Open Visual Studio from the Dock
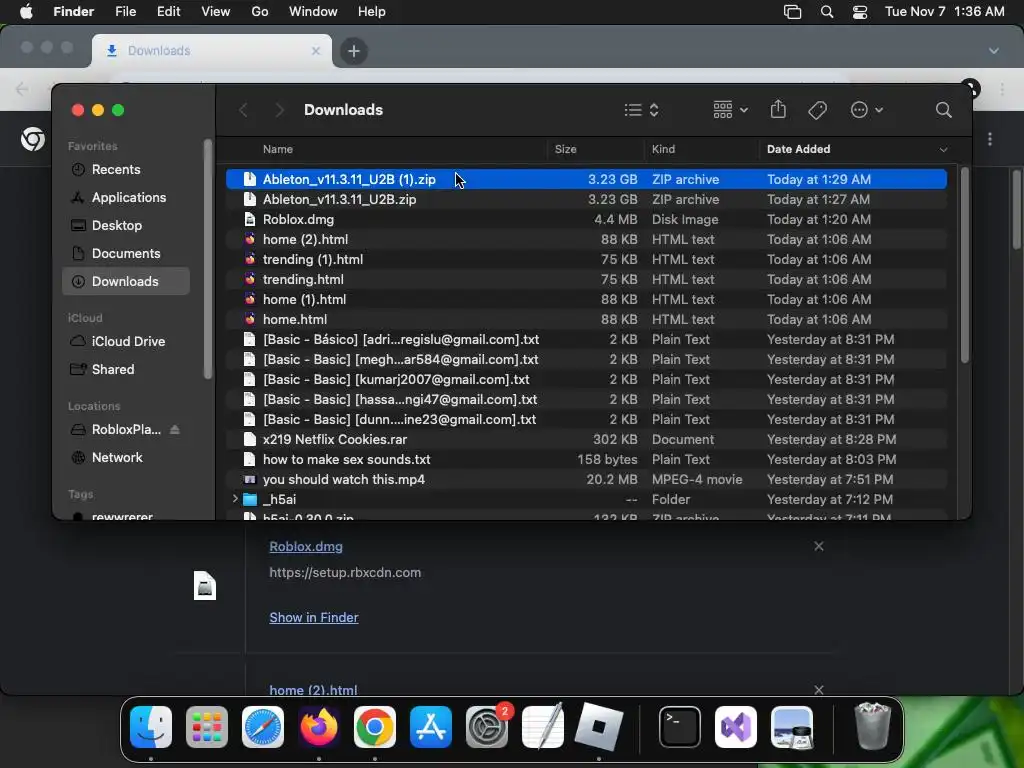1024x768 pixels. 736,727
